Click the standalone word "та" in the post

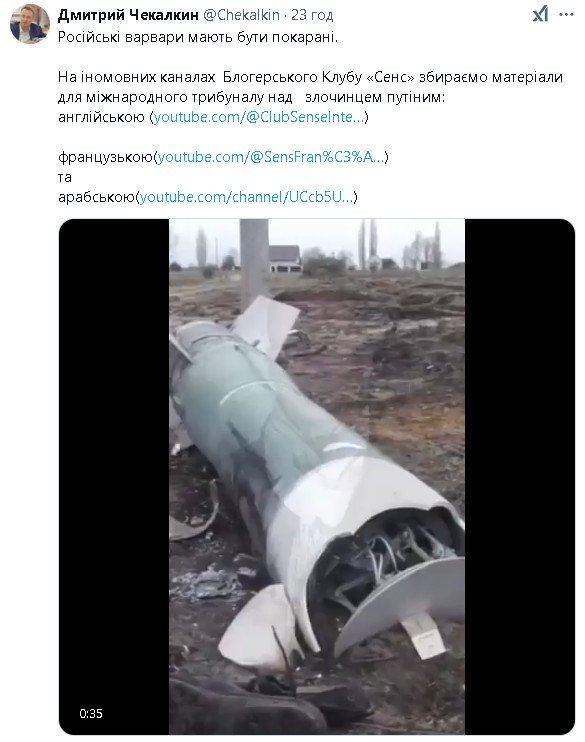coord(65,177)
